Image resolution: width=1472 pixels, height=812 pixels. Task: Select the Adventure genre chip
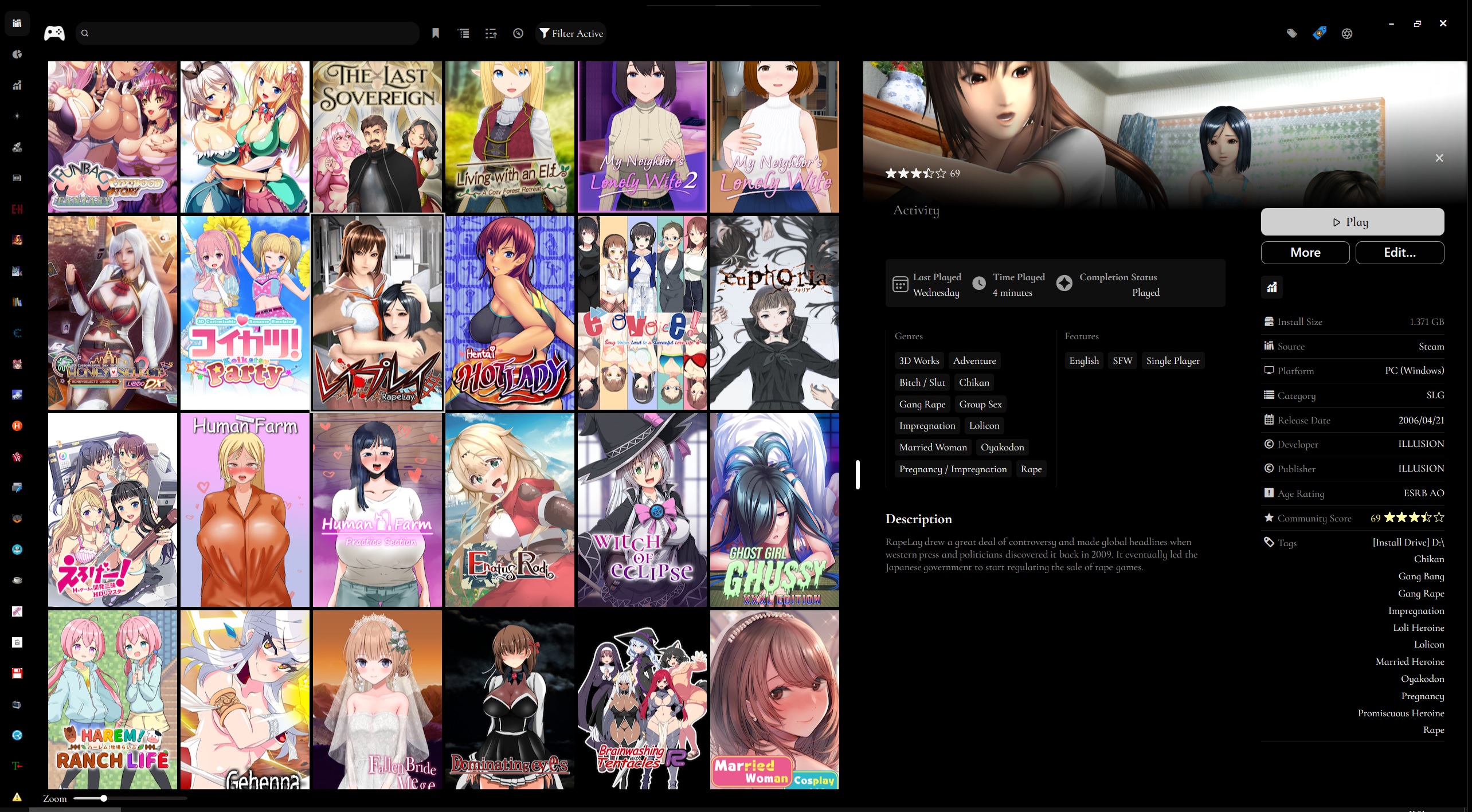[x=974, y=360]
